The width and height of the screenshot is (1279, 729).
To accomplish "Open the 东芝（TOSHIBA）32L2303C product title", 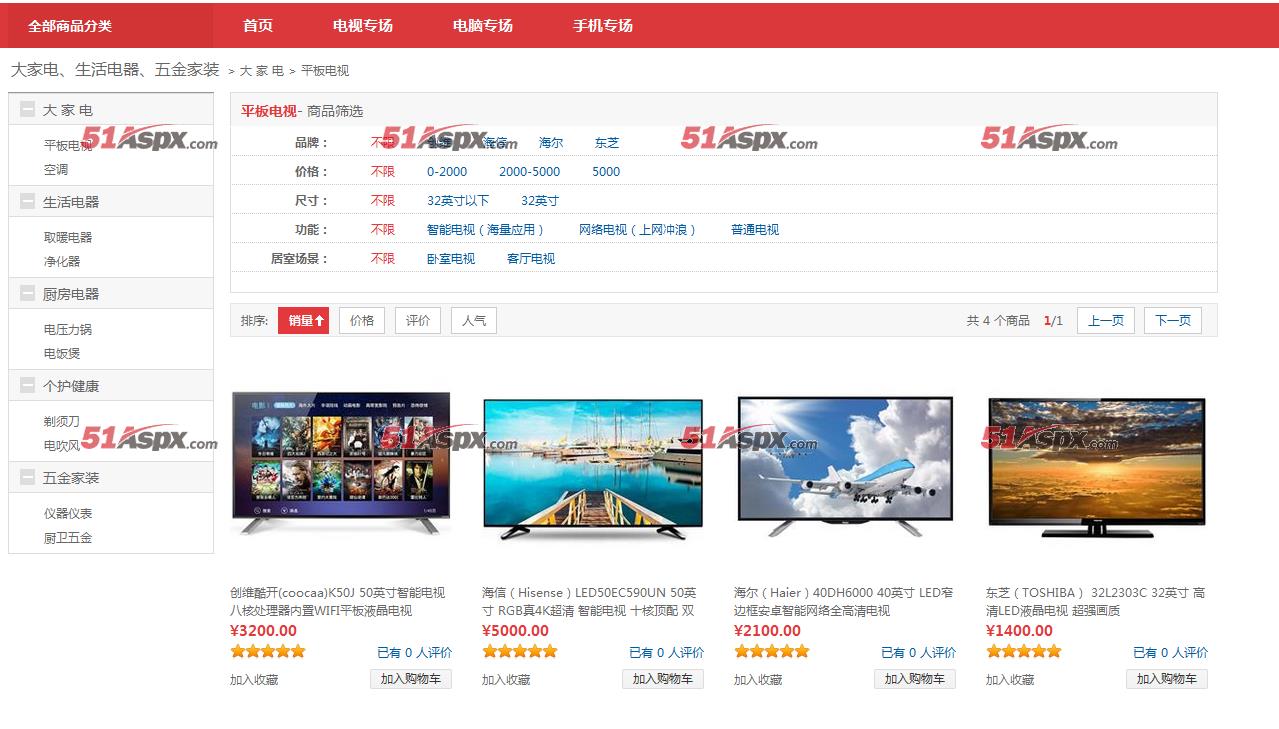I will click(1096, 602).
